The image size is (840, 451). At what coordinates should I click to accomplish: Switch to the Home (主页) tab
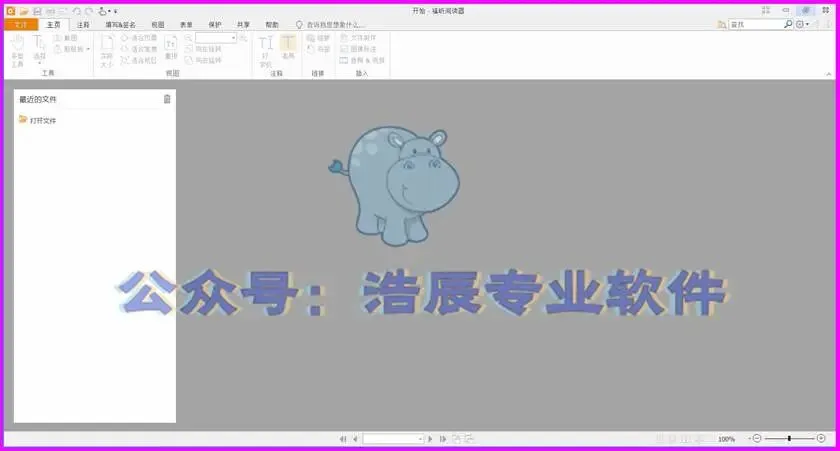(54, 25)
